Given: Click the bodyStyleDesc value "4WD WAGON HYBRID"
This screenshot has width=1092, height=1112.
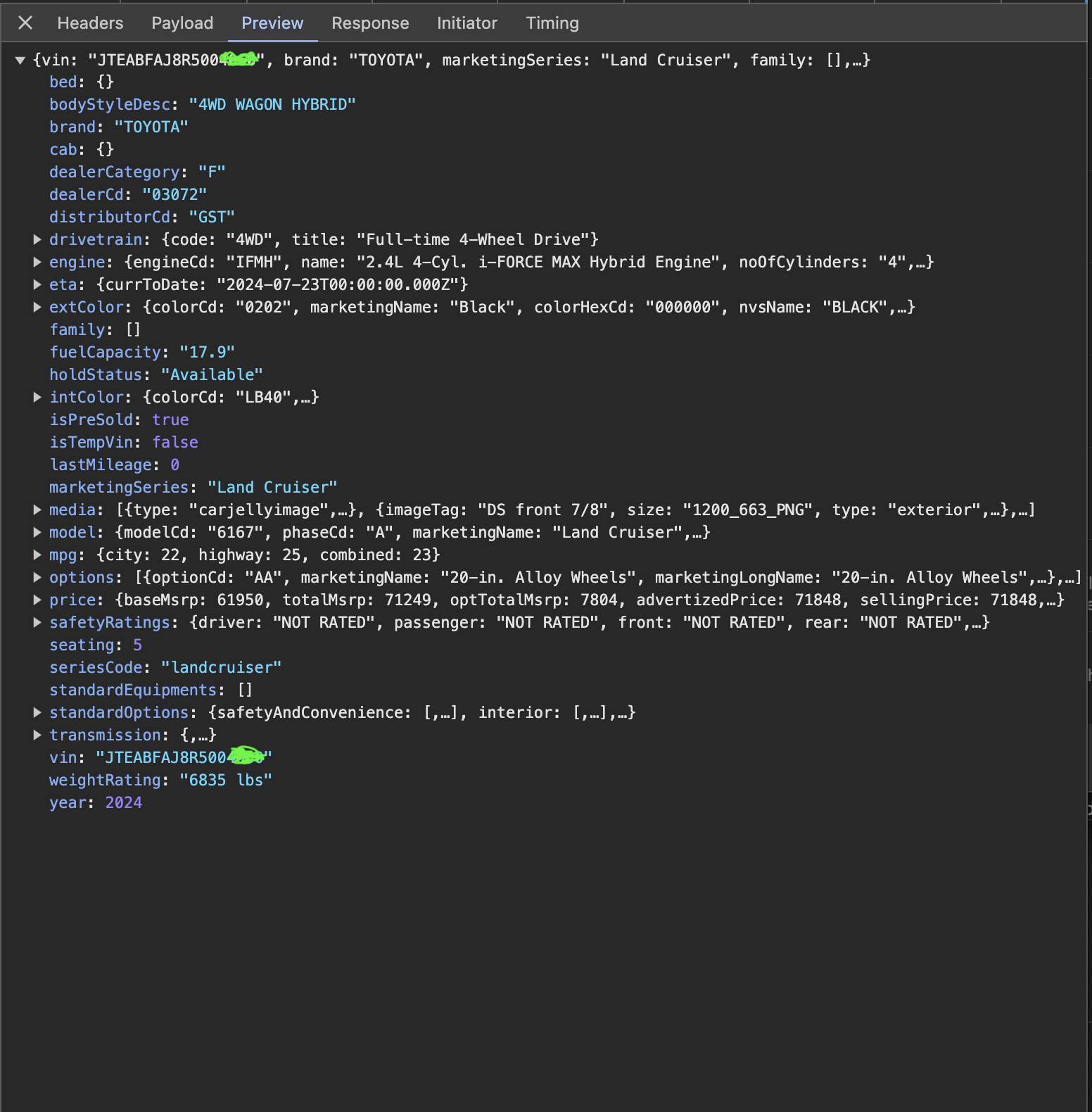Looking at the screenshot, I should [272, 104].
